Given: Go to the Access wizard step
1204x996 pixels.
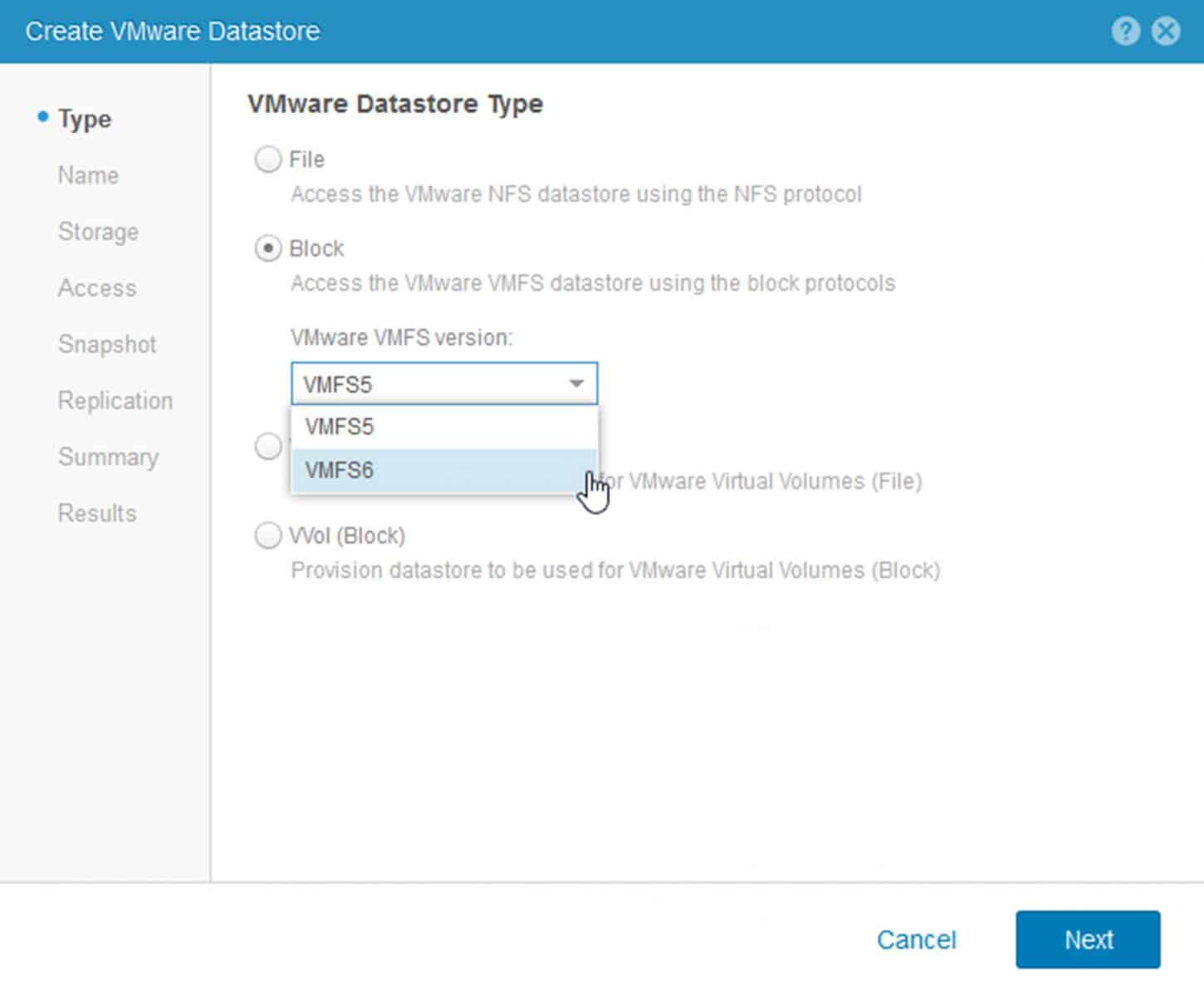Looking at the screenshot, I should coord(97,288).
